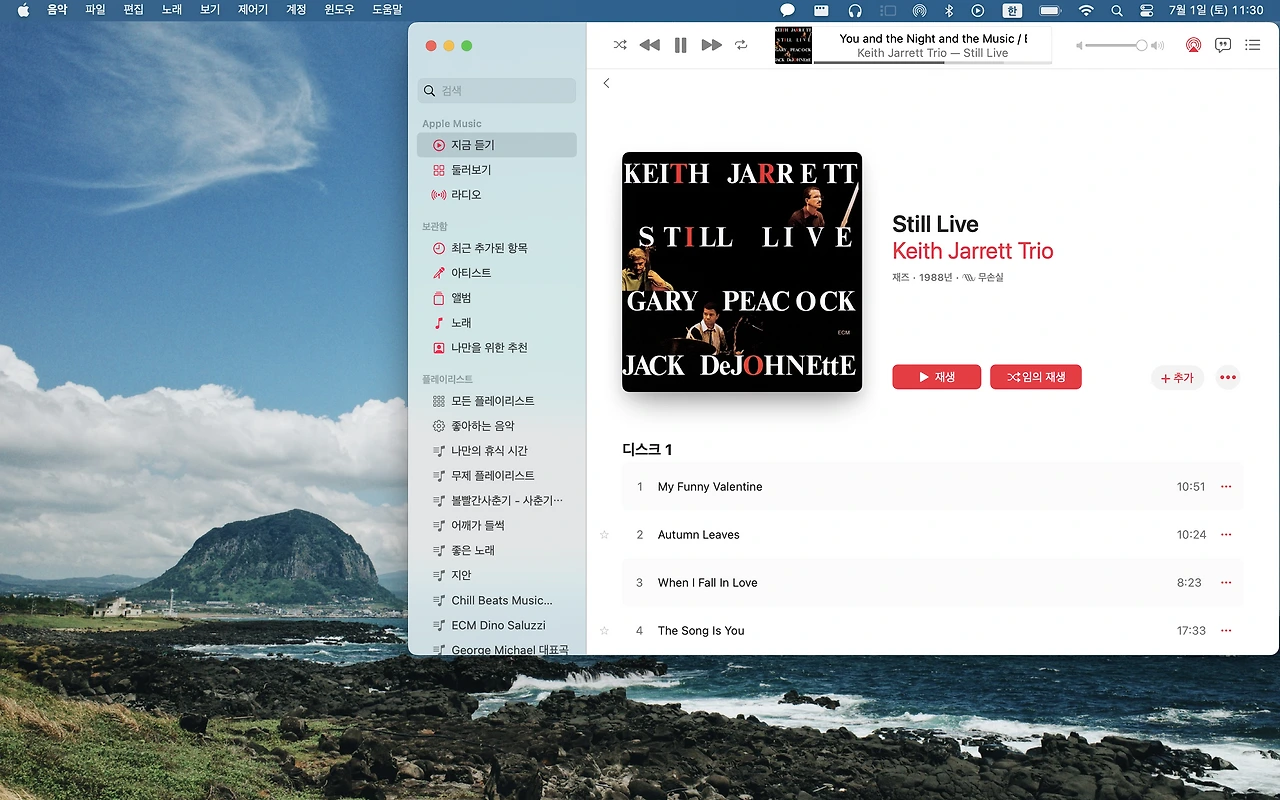Pause the current song
This screenshot has height=800, width=1280.
[x=681, y=45]
